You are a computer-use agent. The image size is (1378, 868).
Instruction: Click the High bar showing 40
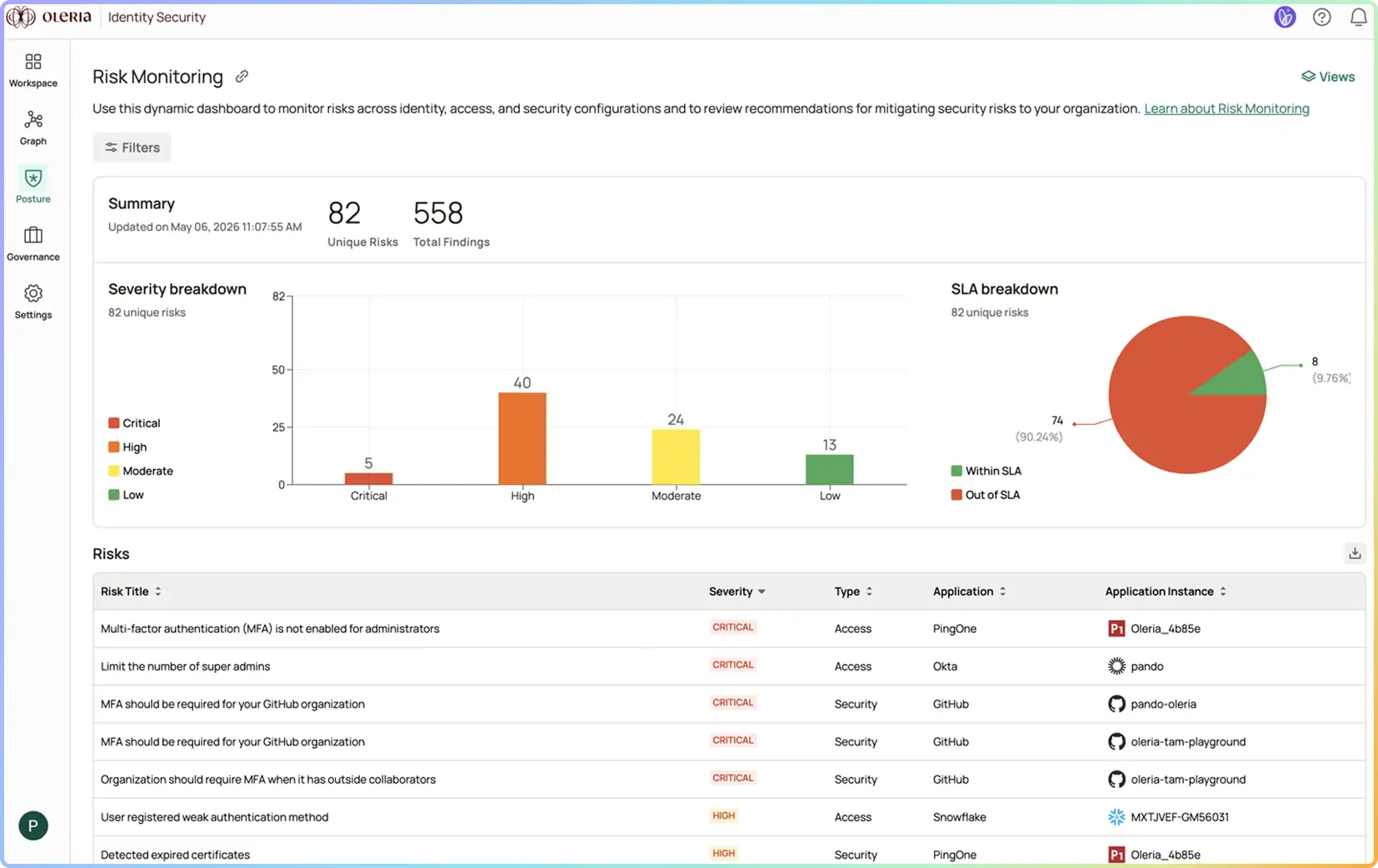coord(522,438)
